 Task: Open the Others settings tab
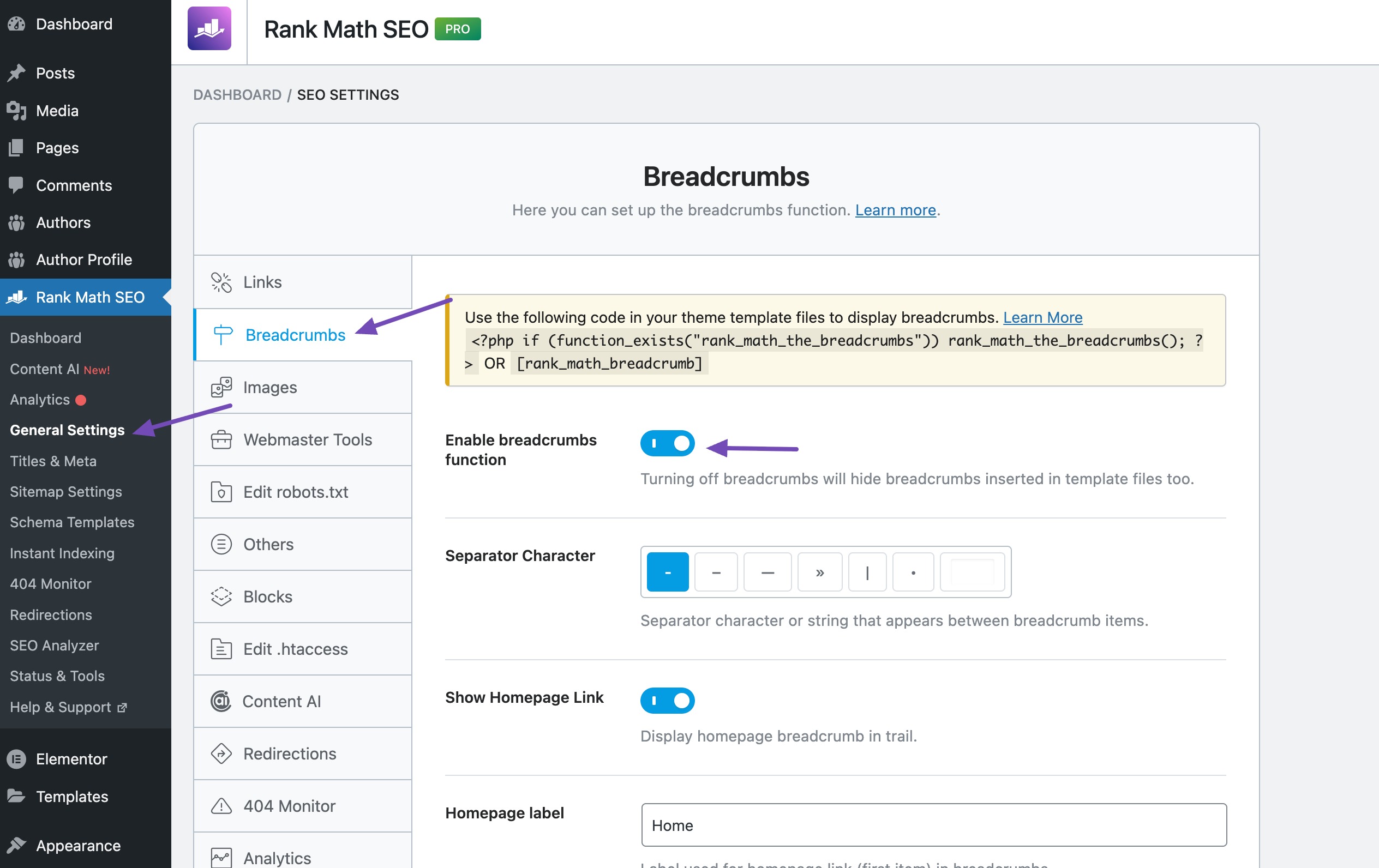(268, 544)
